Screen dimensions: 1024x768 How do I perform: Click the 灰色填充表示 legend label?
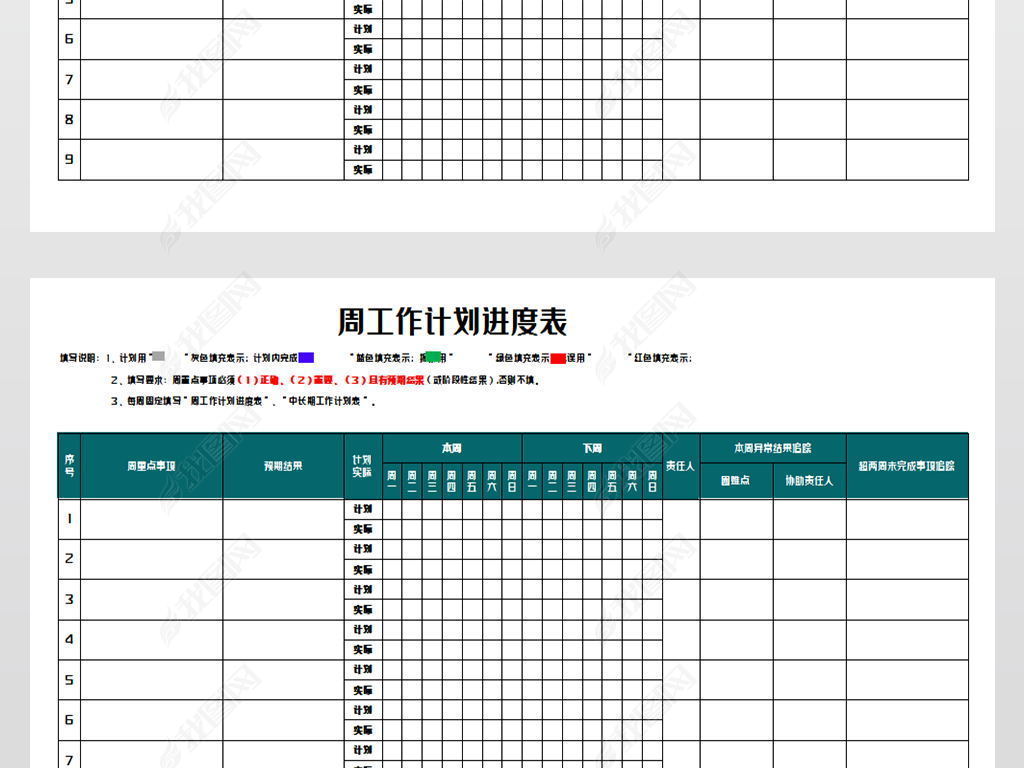(219, 358)
